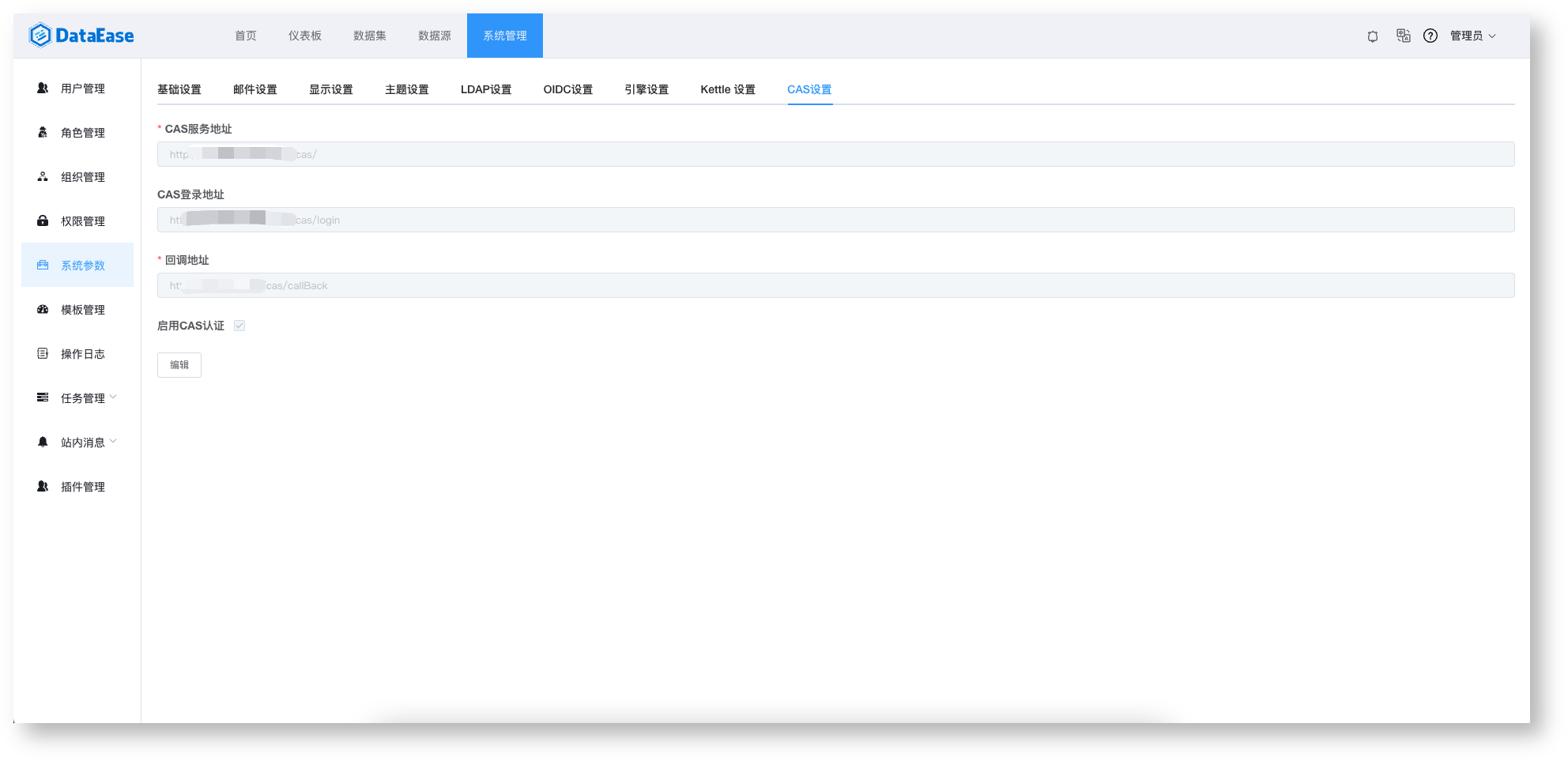The image size is (1568, 761).
Task: Click the 组织管理 organization icon
Action: click(x=43, y=177)
